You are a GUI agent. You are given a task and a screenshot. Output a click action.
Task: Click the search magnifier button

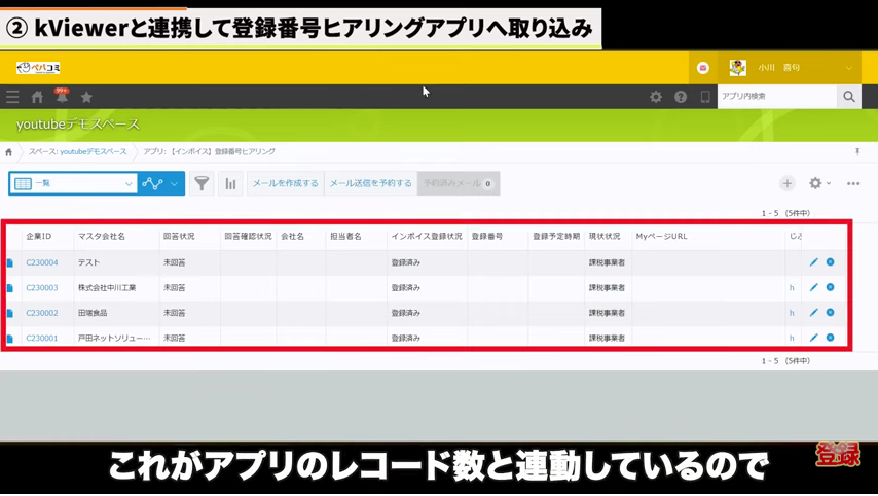849,96
